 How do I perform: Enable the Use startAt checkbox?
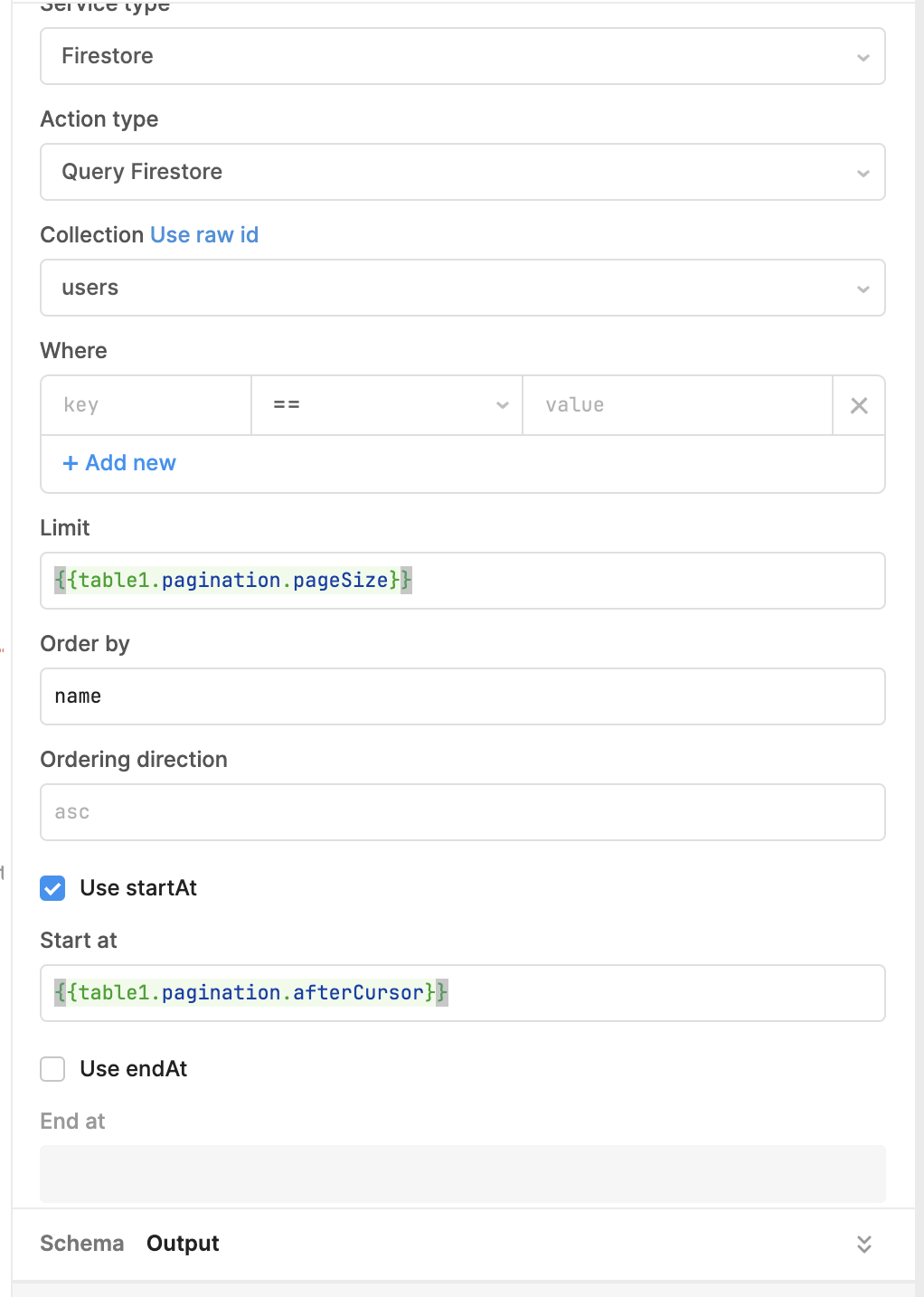tap(52, 888)
